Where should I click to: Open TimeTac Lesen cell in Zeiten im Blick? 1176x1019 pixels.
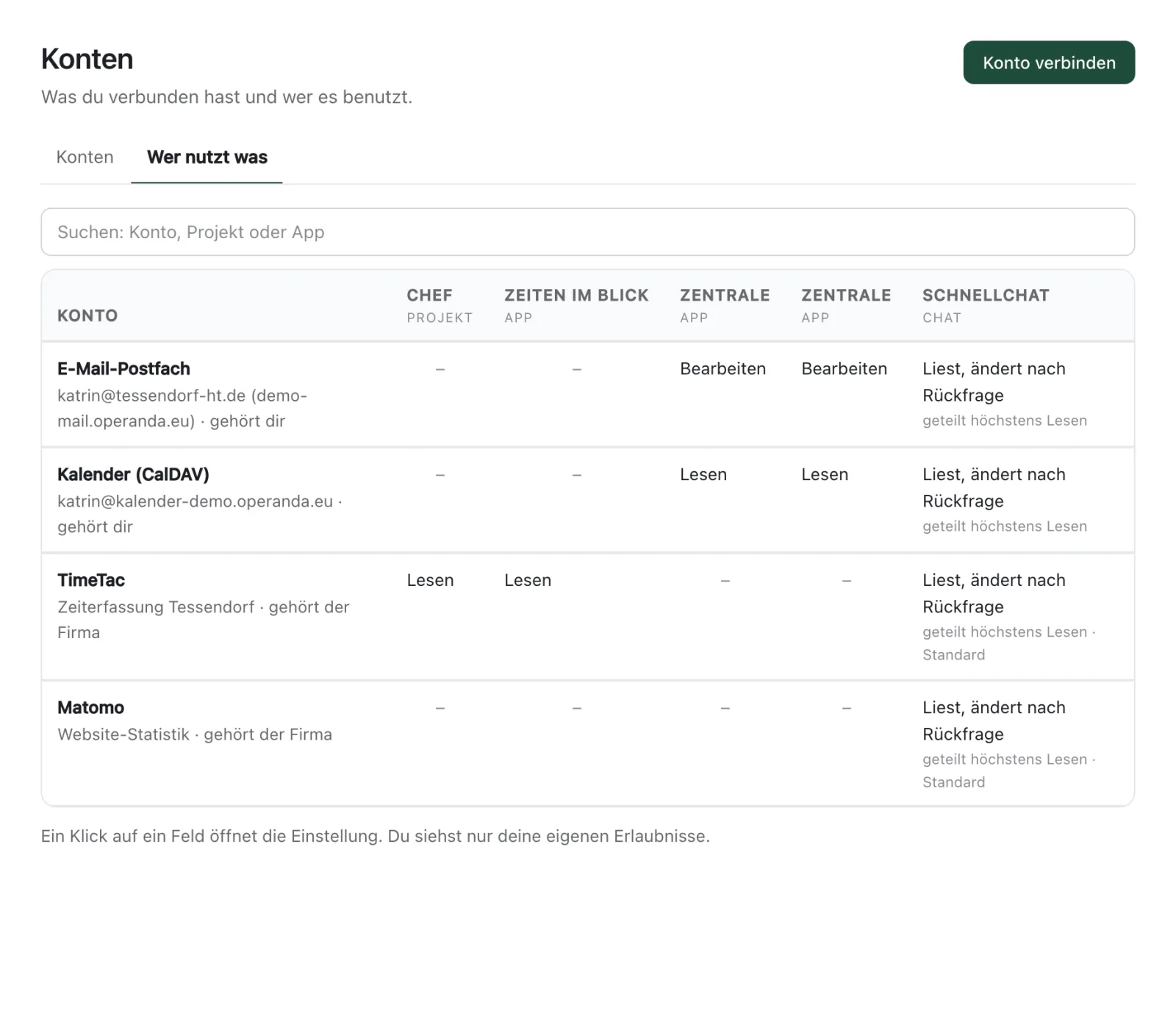click(528, 581)
